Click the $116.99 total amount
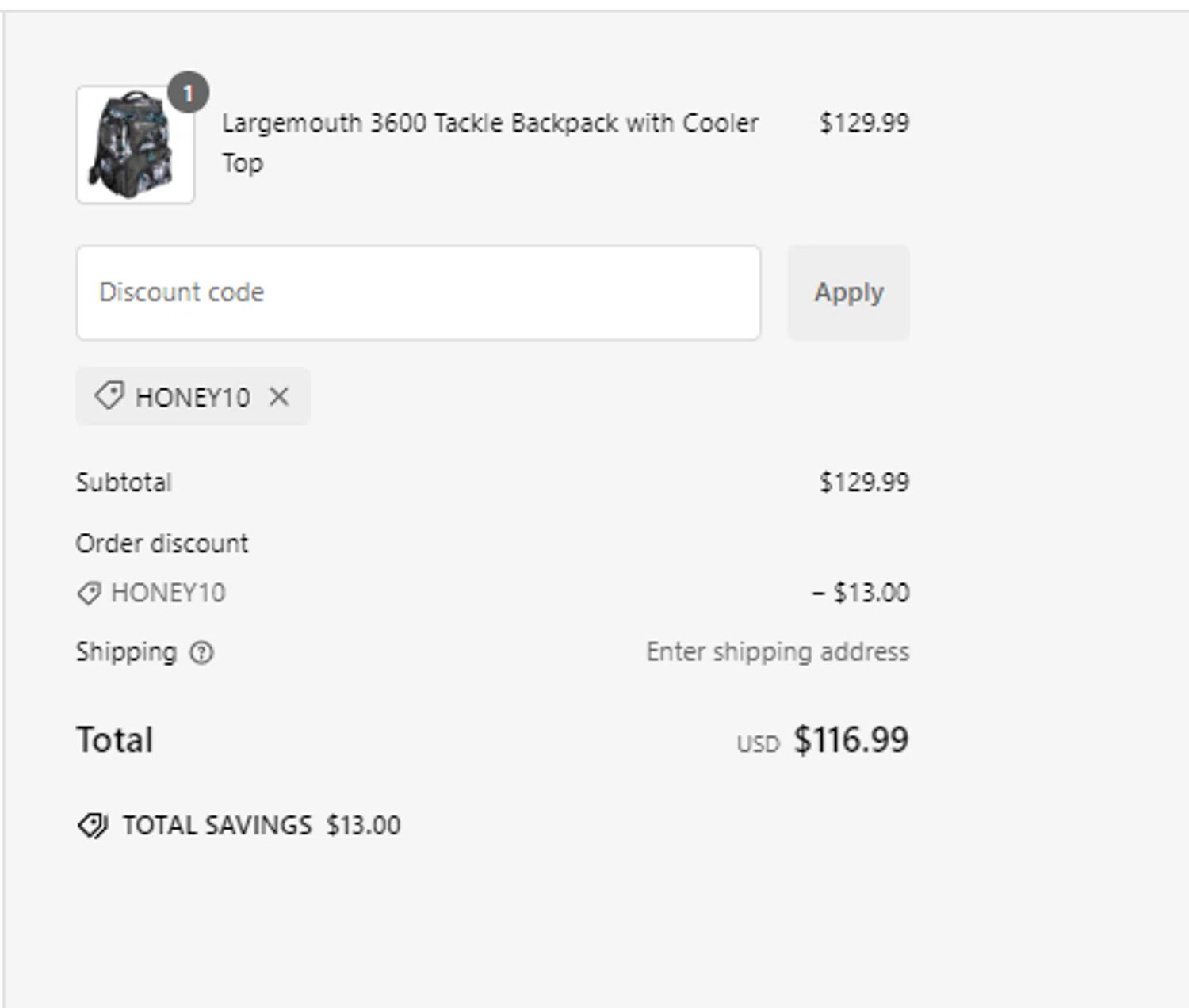1189x1008 pixels. [x=851, y=740]
